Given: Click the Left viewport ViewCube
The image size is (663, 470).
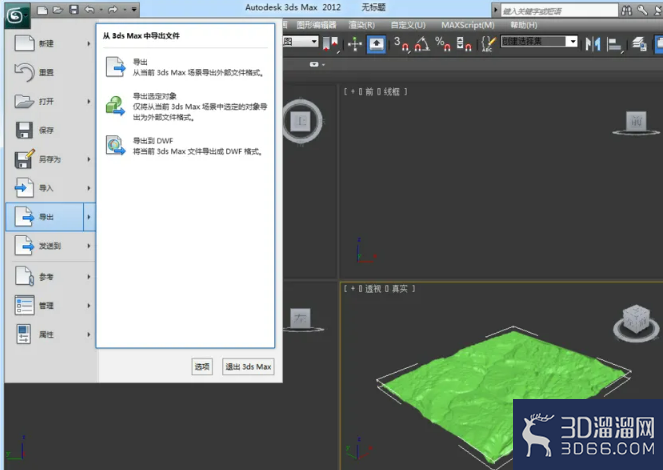Looking at the screenshot, I should pyautogui.click(x=301, y=319).
